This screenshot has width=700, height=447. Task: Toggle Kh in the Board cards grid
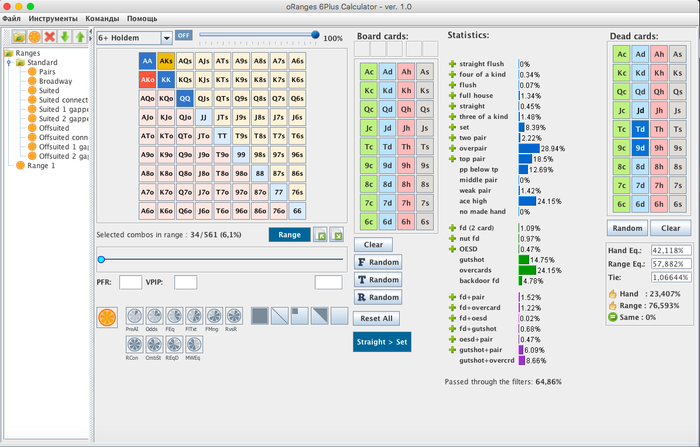[x=406, y=90]
